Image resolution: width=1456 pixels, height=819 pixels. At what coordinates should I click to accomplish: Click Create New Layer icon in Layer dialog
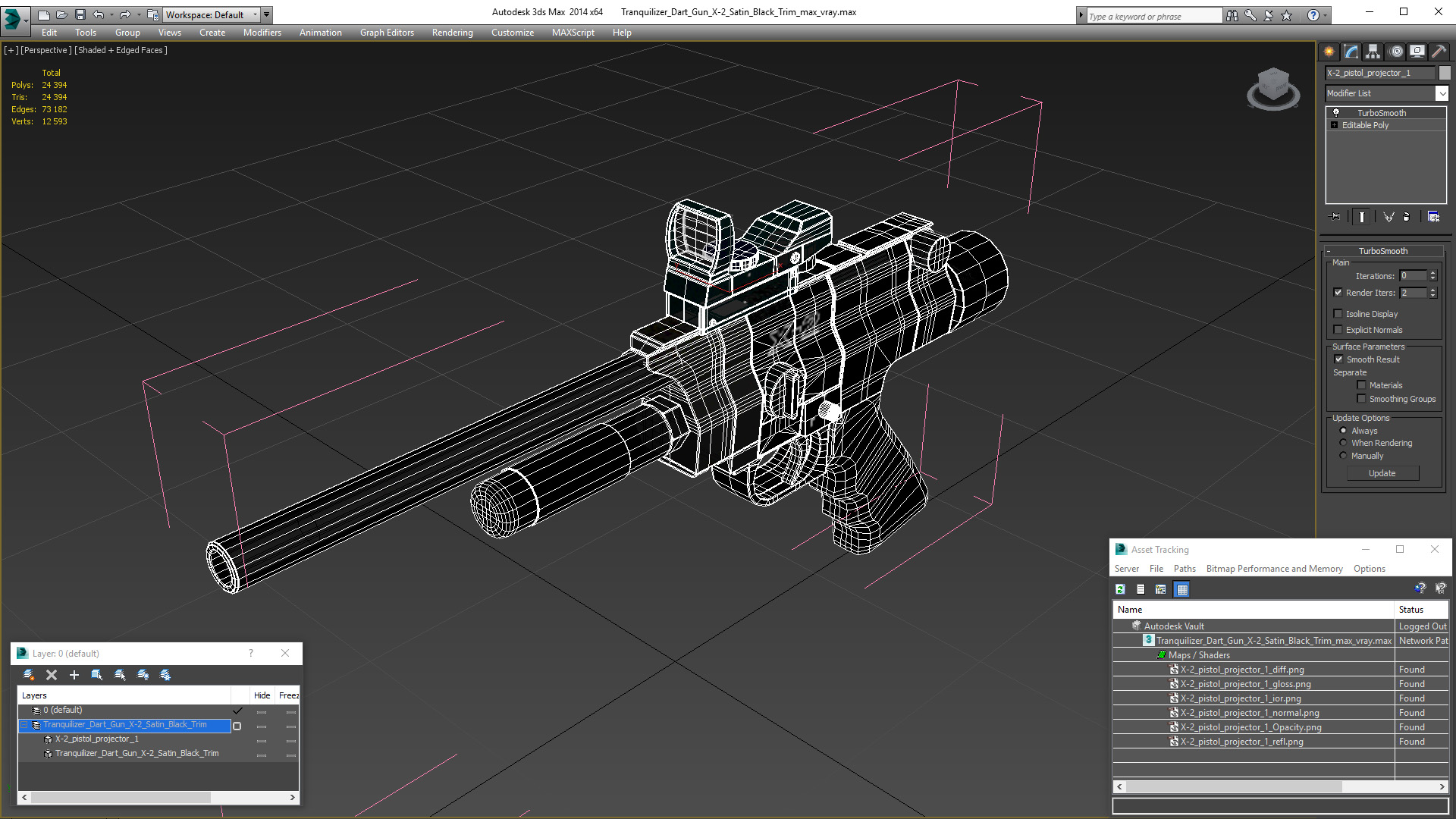pyautogui.click(x=29, y=675)
